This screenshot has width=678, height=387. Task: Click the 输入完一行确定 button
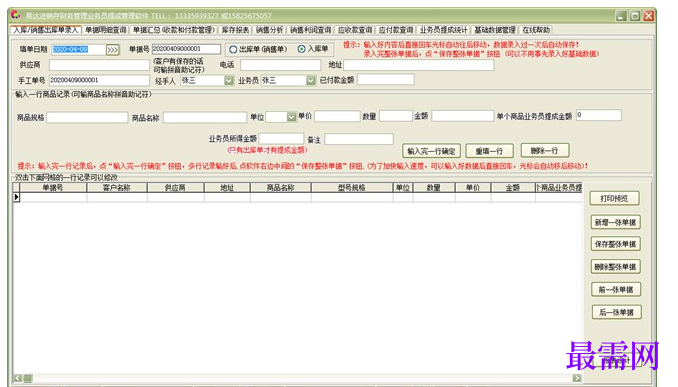click(431, 151)
